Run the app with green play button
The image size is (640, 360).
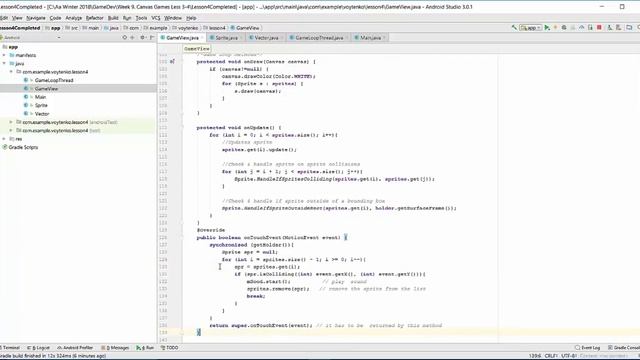[x=547, y=28]
